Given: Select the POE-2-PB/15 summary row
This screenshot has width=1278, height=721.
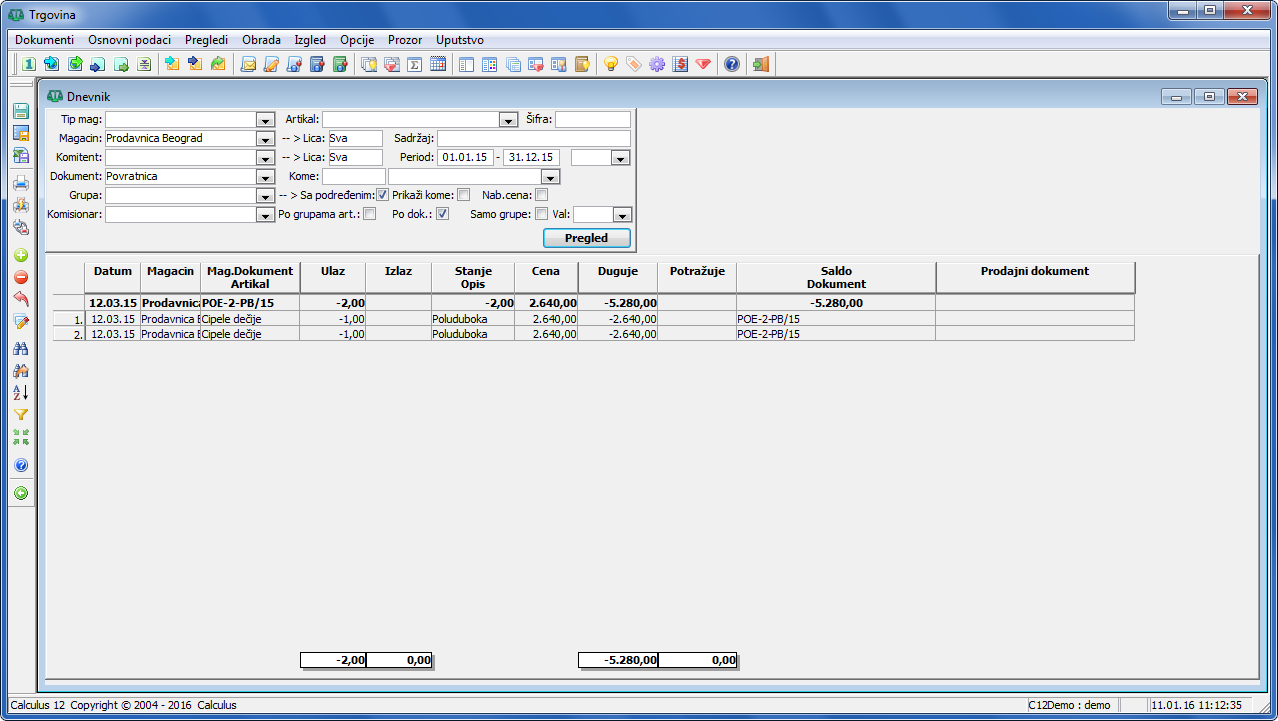Looking at the screenshot, I should click(x=595, y=302).
